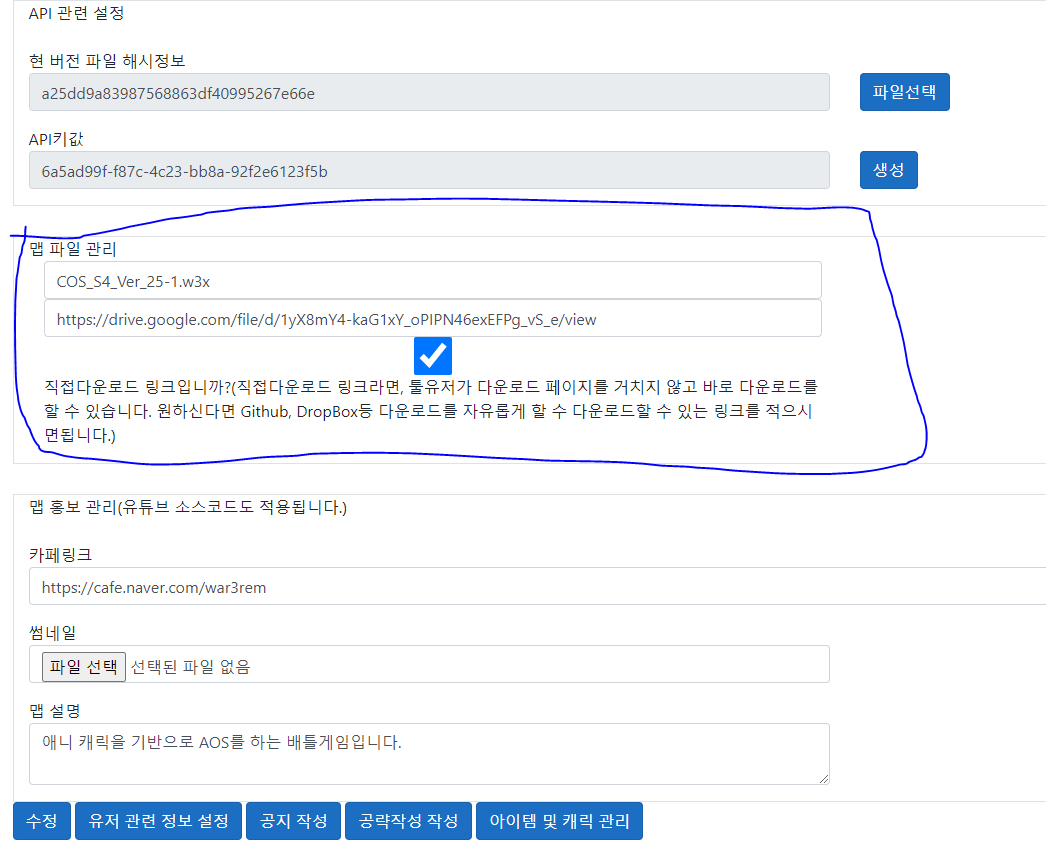Uncheck the direct download link checkbox
Viewport: 1046px width, 852px height.
pos(433,356)
